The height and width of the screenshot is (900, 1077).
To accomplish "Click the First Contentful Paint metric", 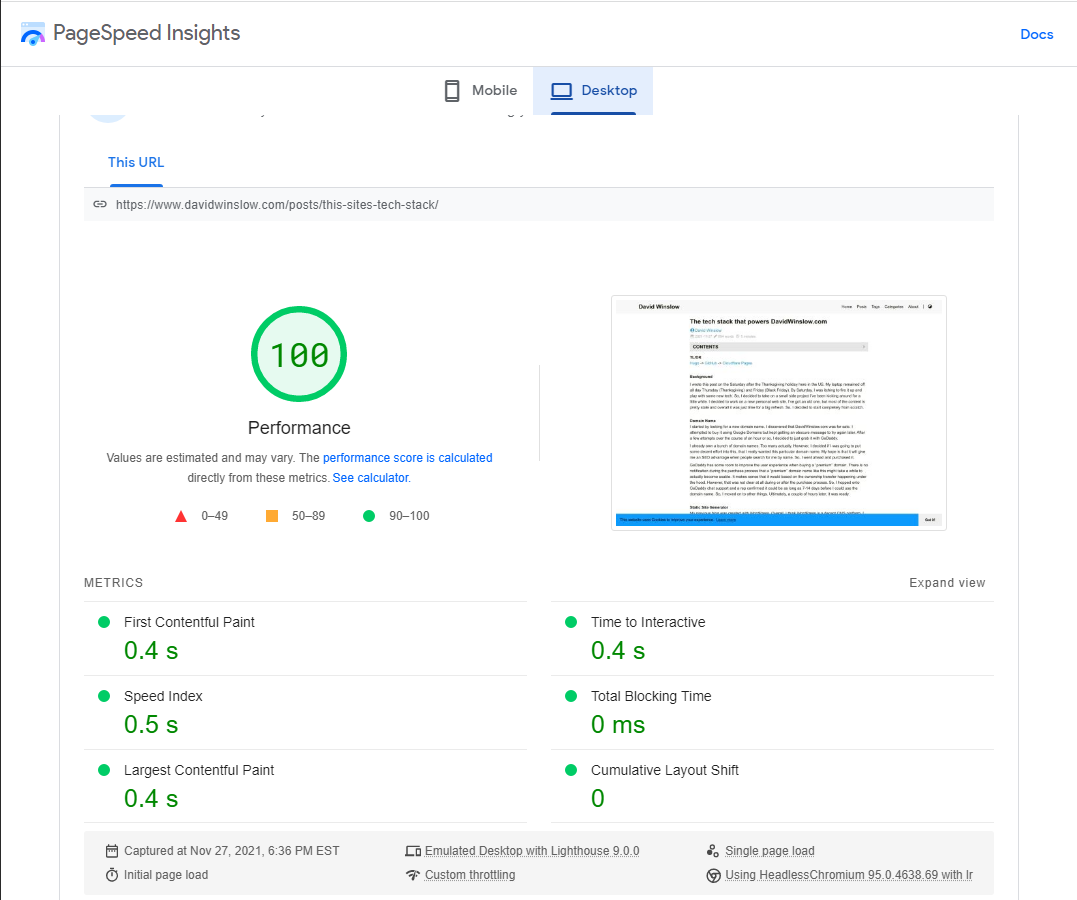I will 189,622.
